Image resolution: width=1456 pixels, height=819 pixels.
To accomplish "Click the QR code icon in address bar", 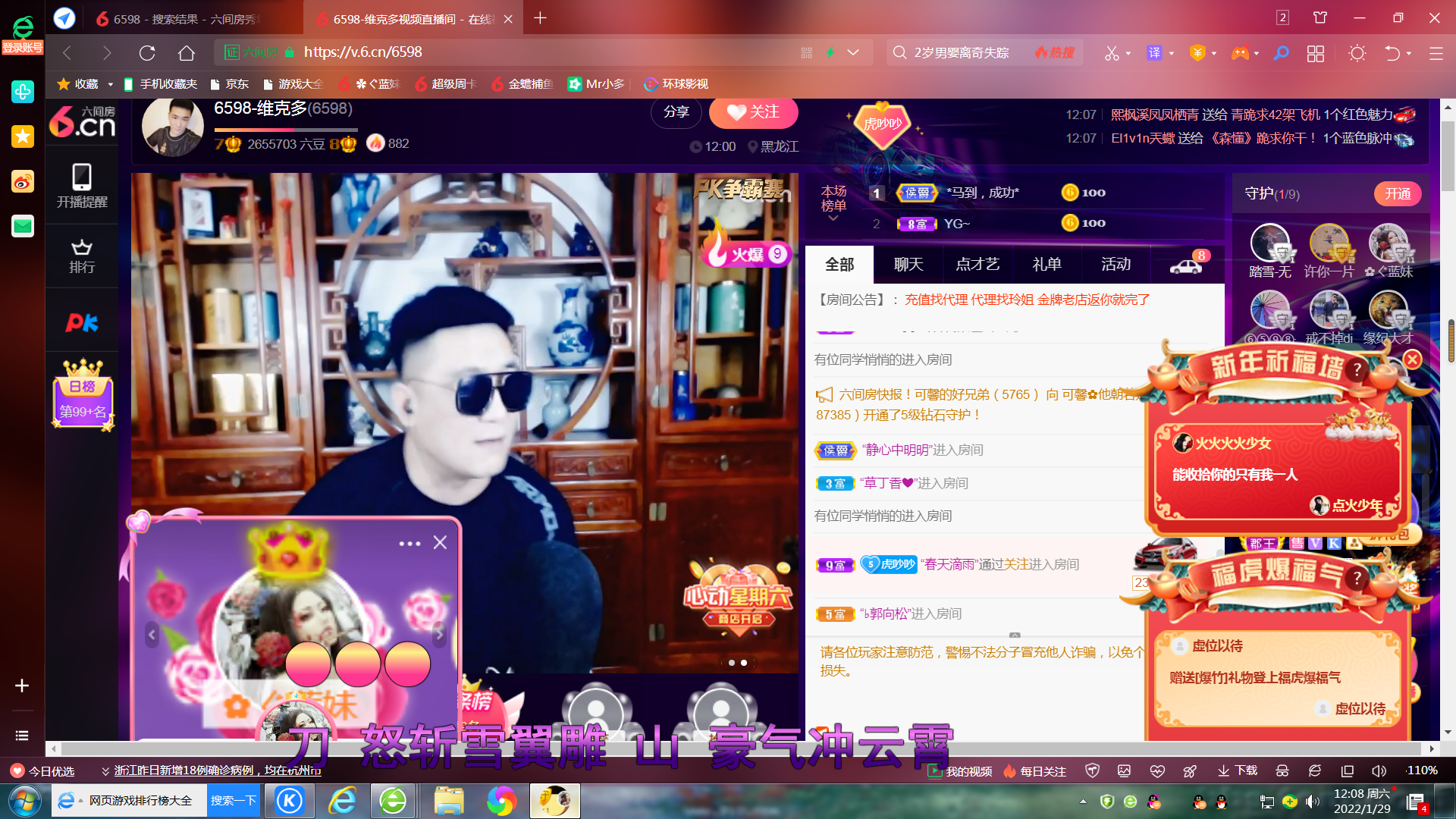I will pos(806,52).
